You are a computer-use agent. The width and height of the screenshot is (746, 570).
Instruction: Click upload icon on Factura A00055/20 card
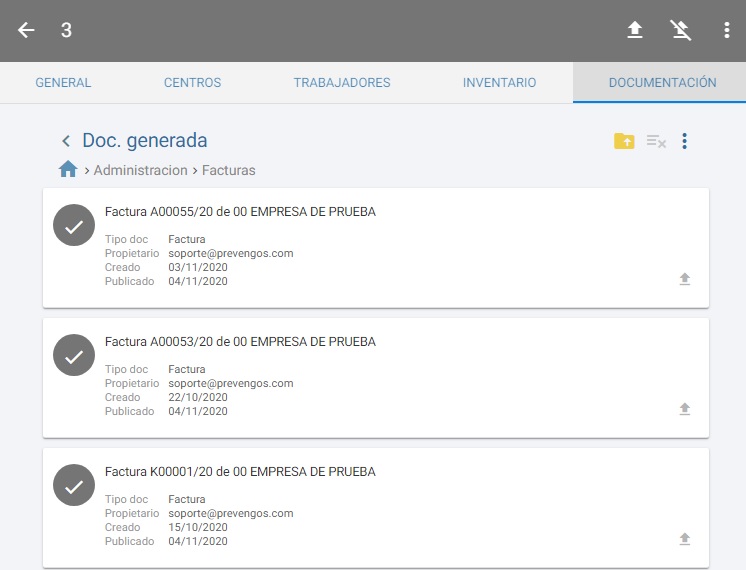[x=685, y=279]
